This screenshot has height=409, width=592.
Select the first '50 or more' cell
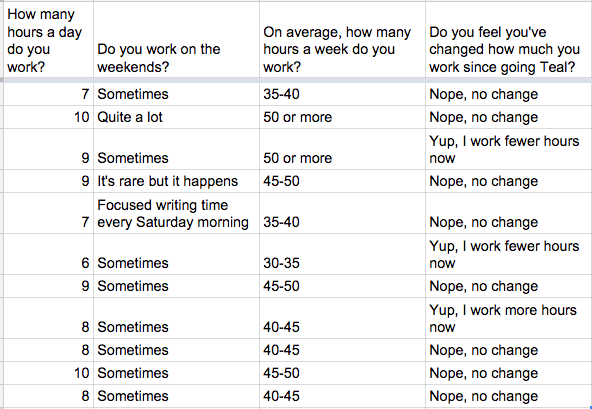click(x=342, y=117)
